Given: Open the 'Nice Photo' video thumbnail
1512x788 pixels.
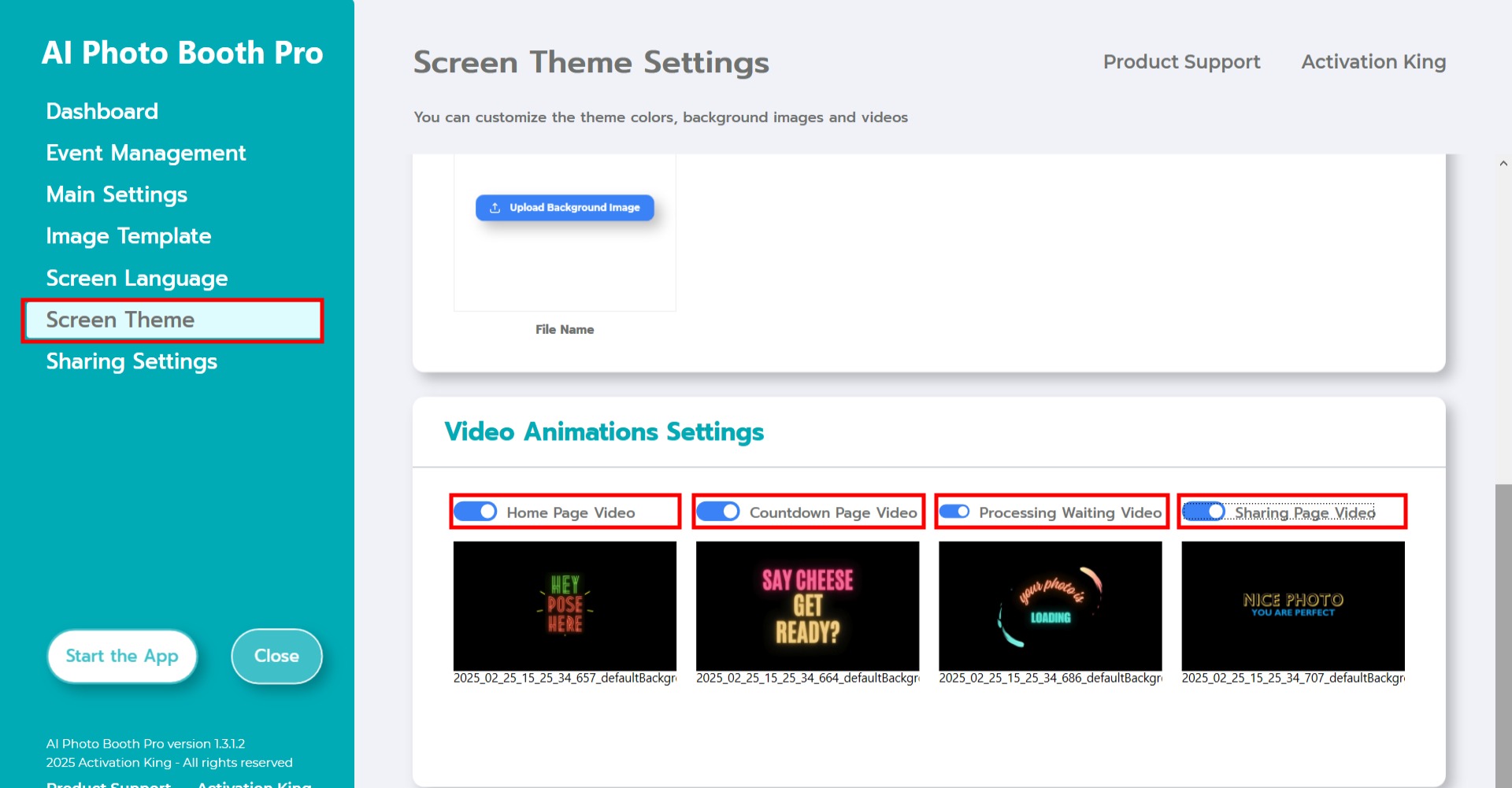Looking at the screenshot, I should coord(1292,605).
